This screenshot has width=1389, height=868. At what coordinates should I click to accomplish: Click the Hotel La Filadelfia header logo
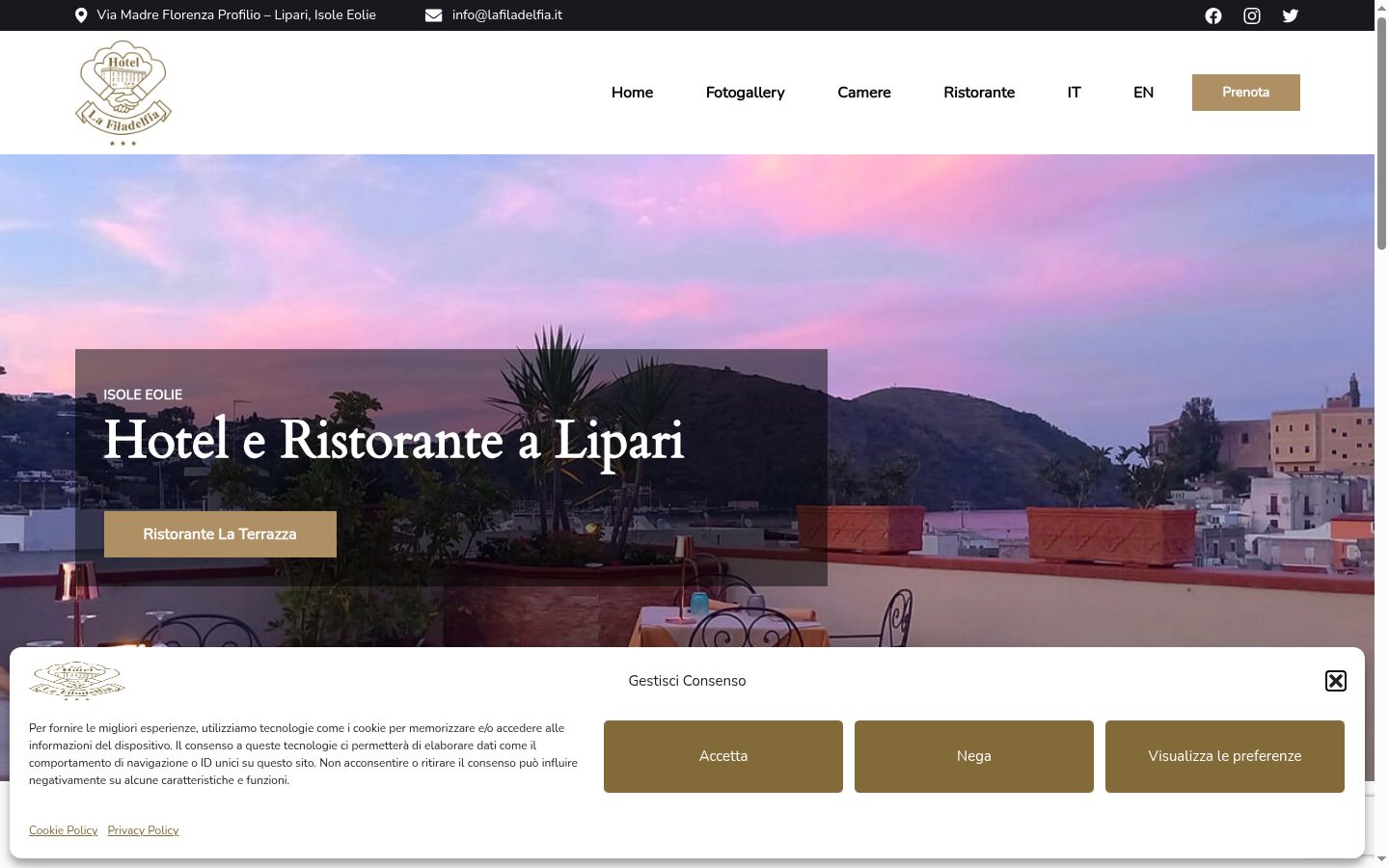click(x=123, y=93)
